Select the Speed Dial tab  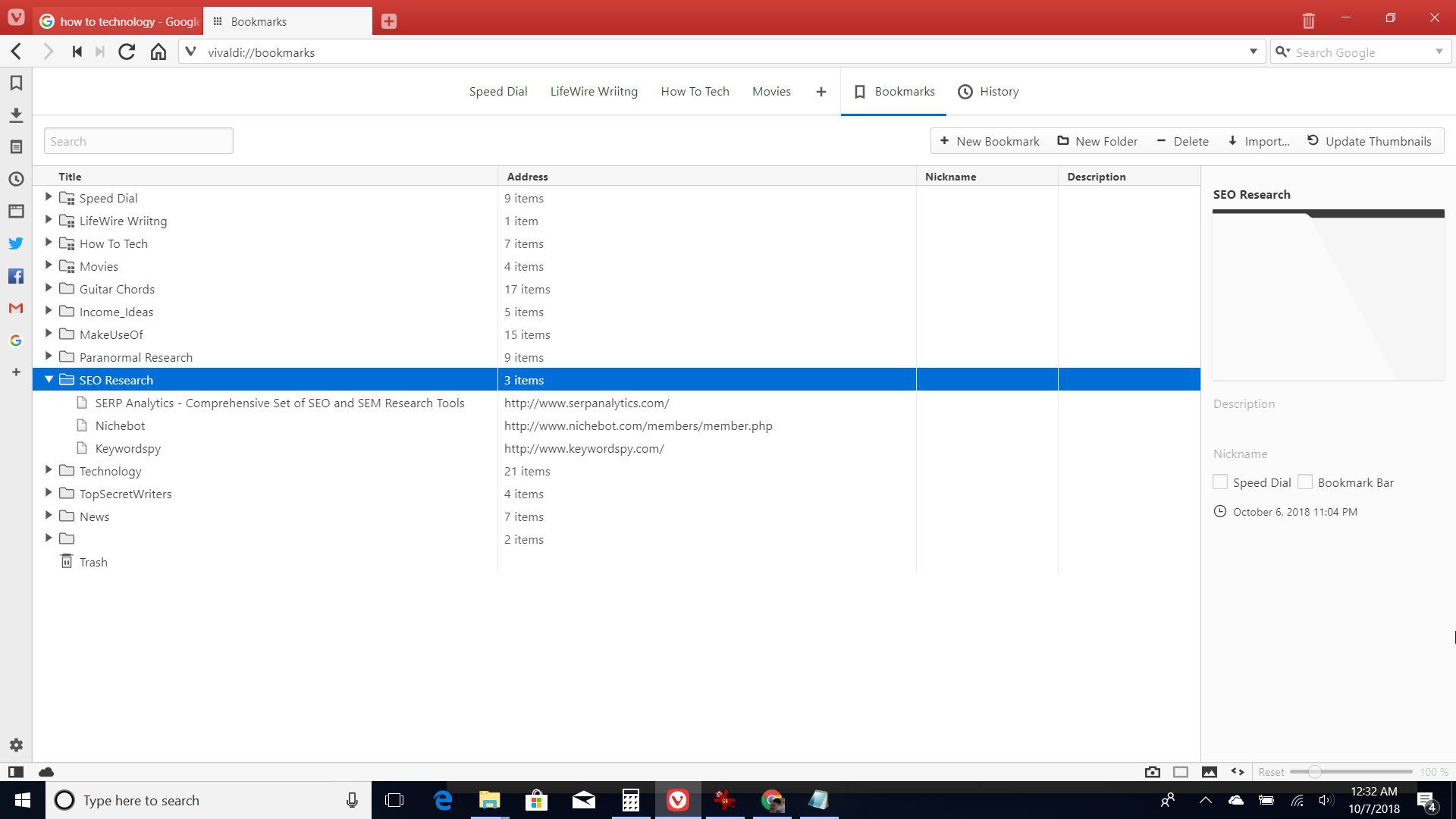coord(498,91)
